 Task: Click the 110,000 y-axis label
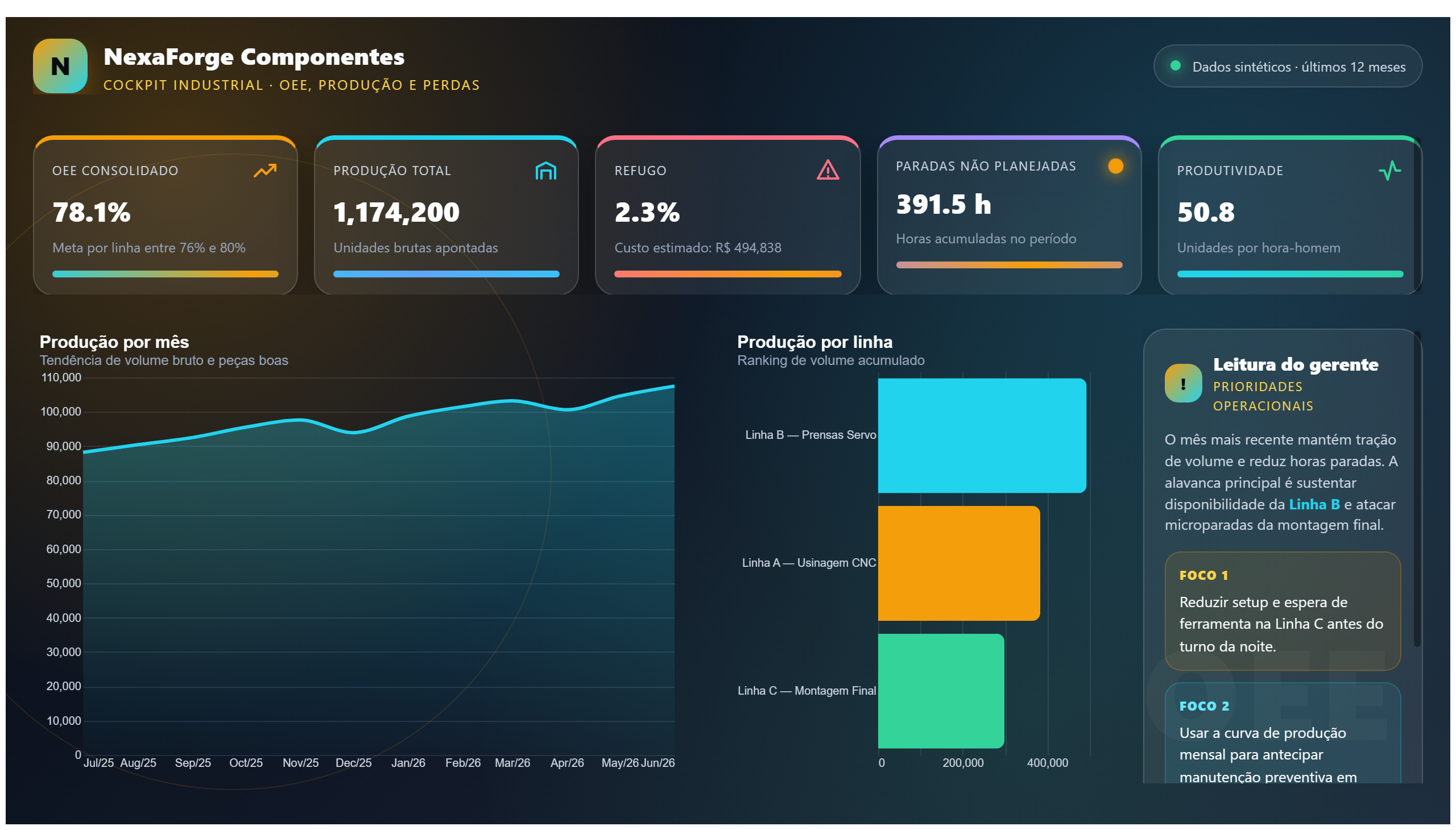click(61, 377)
